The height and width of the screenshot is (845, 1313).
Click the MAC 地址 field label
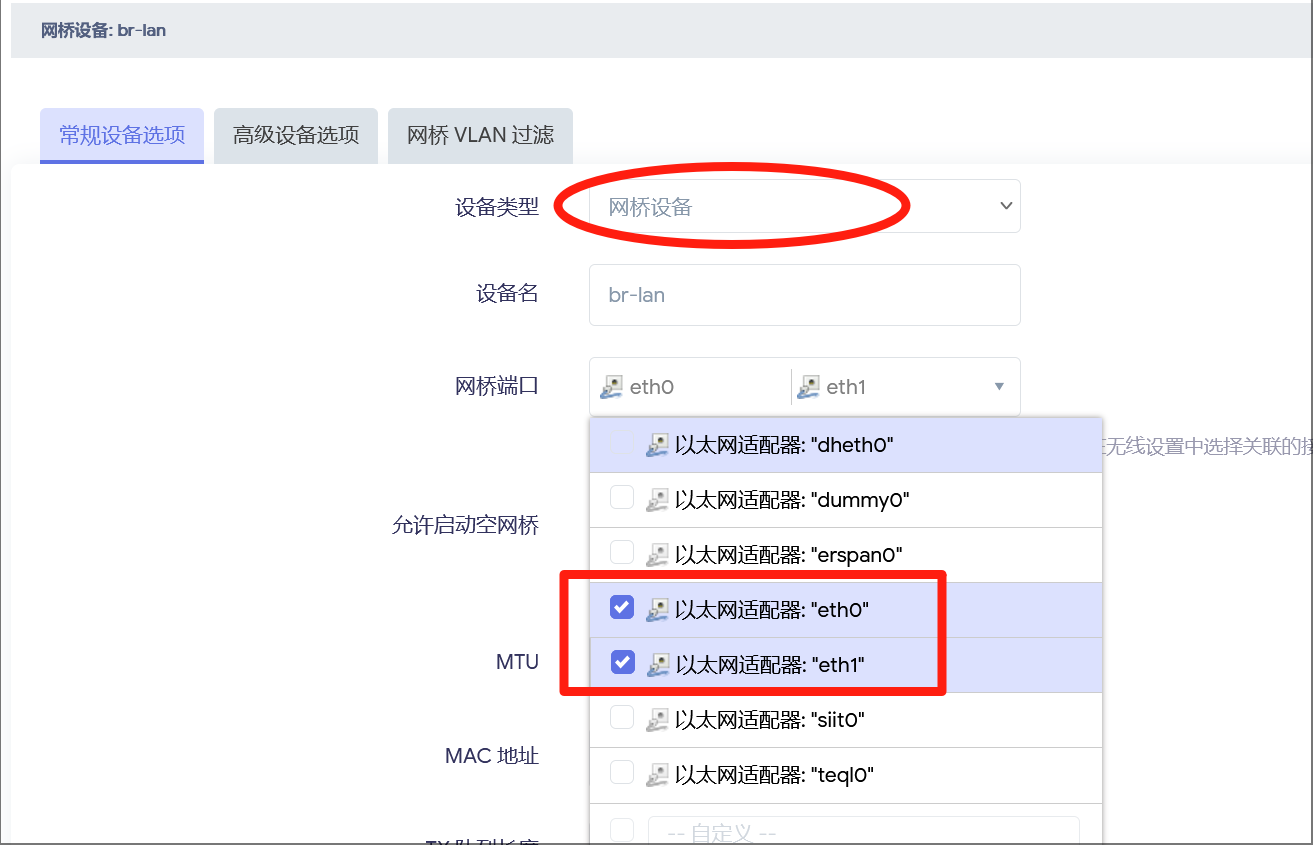tap(492, 756)
